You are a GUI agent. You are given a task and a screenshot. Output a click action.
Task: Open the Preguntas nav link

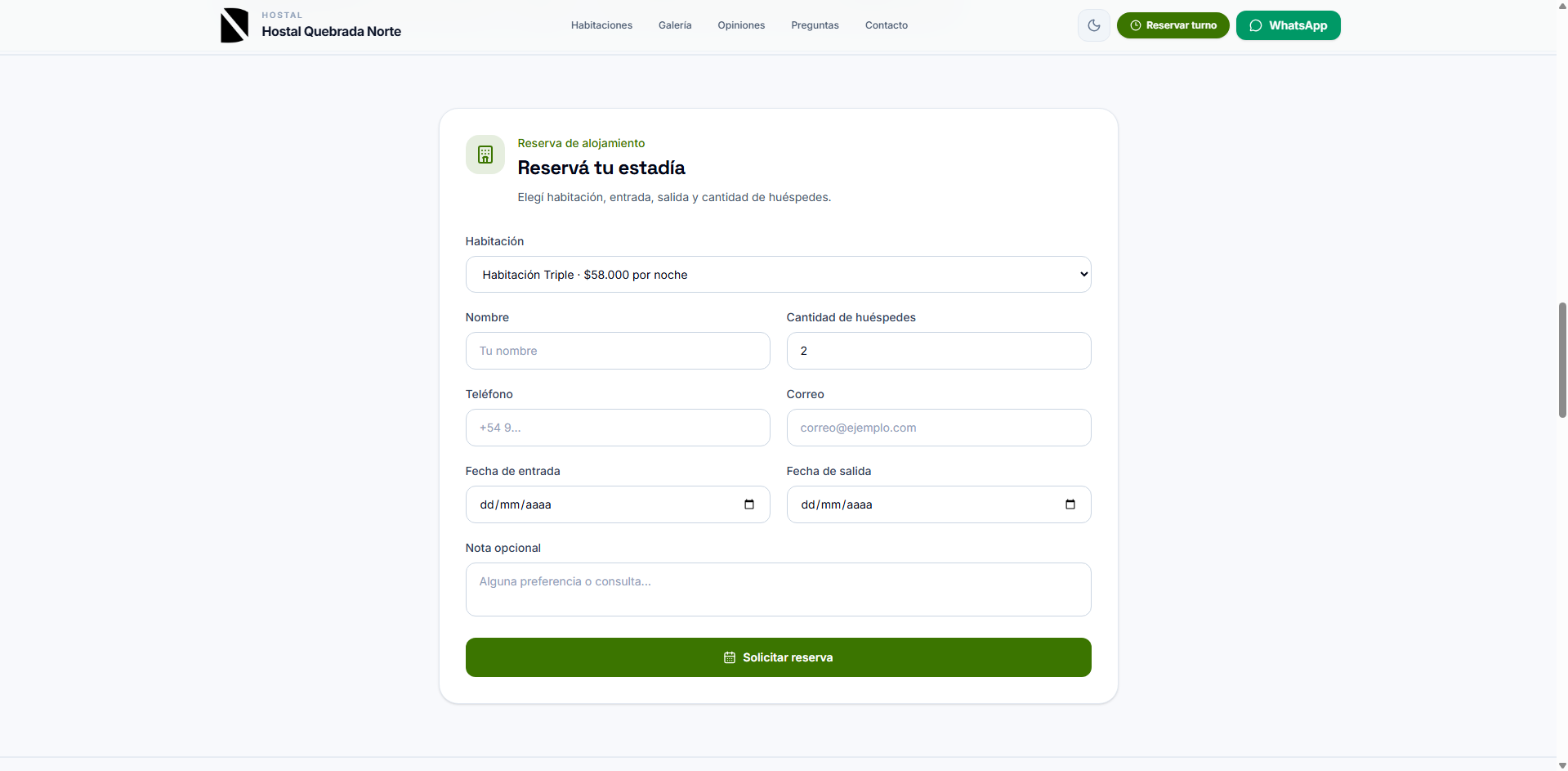[815, 25]
